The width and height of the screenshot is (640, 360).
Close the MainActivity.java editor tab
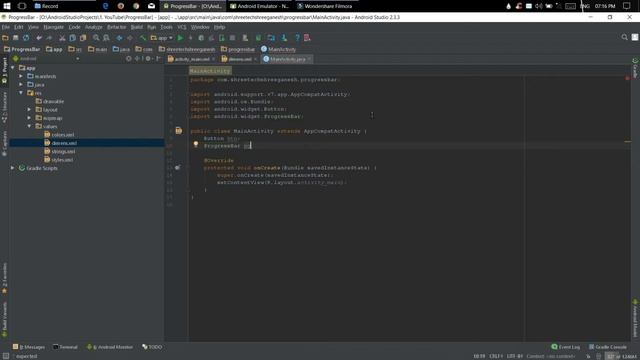coord(309,59)
